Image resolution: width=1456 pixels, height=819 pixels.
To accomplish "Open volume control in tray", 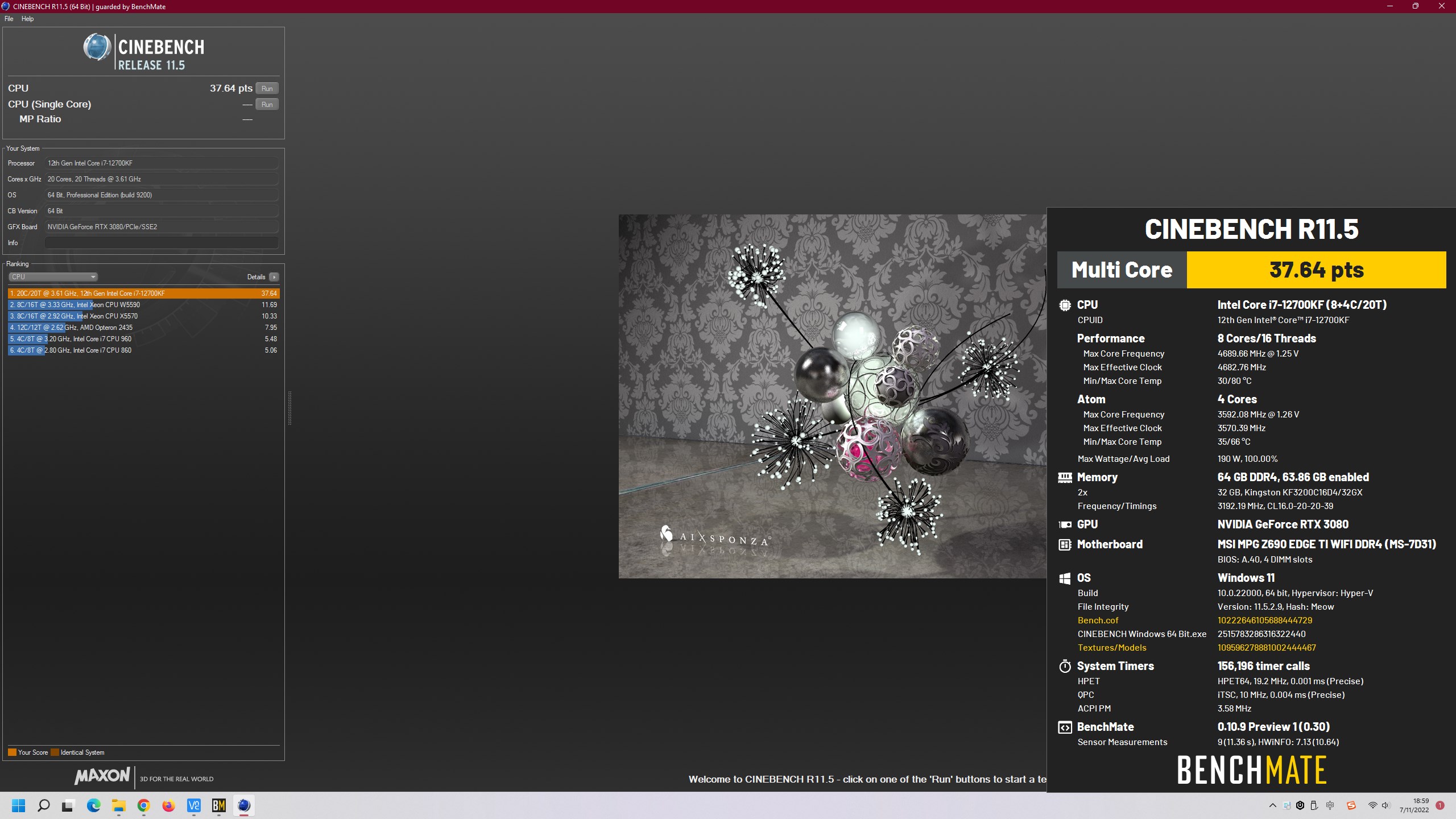I will tap(1385, 805).
